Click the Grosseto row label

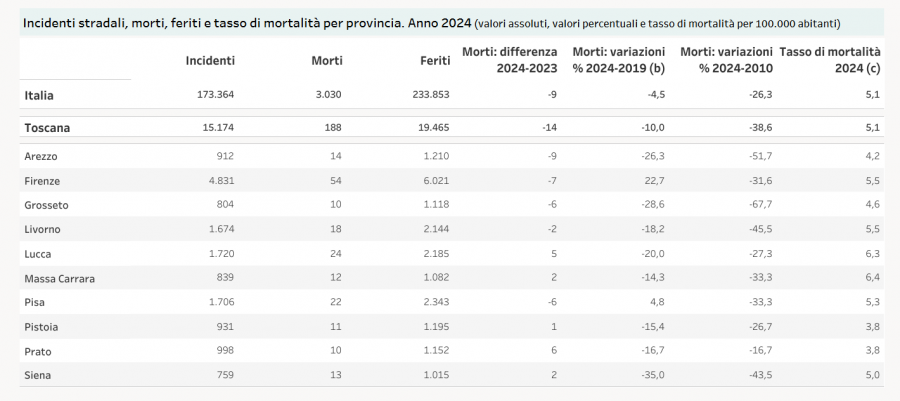click(46, 205)
